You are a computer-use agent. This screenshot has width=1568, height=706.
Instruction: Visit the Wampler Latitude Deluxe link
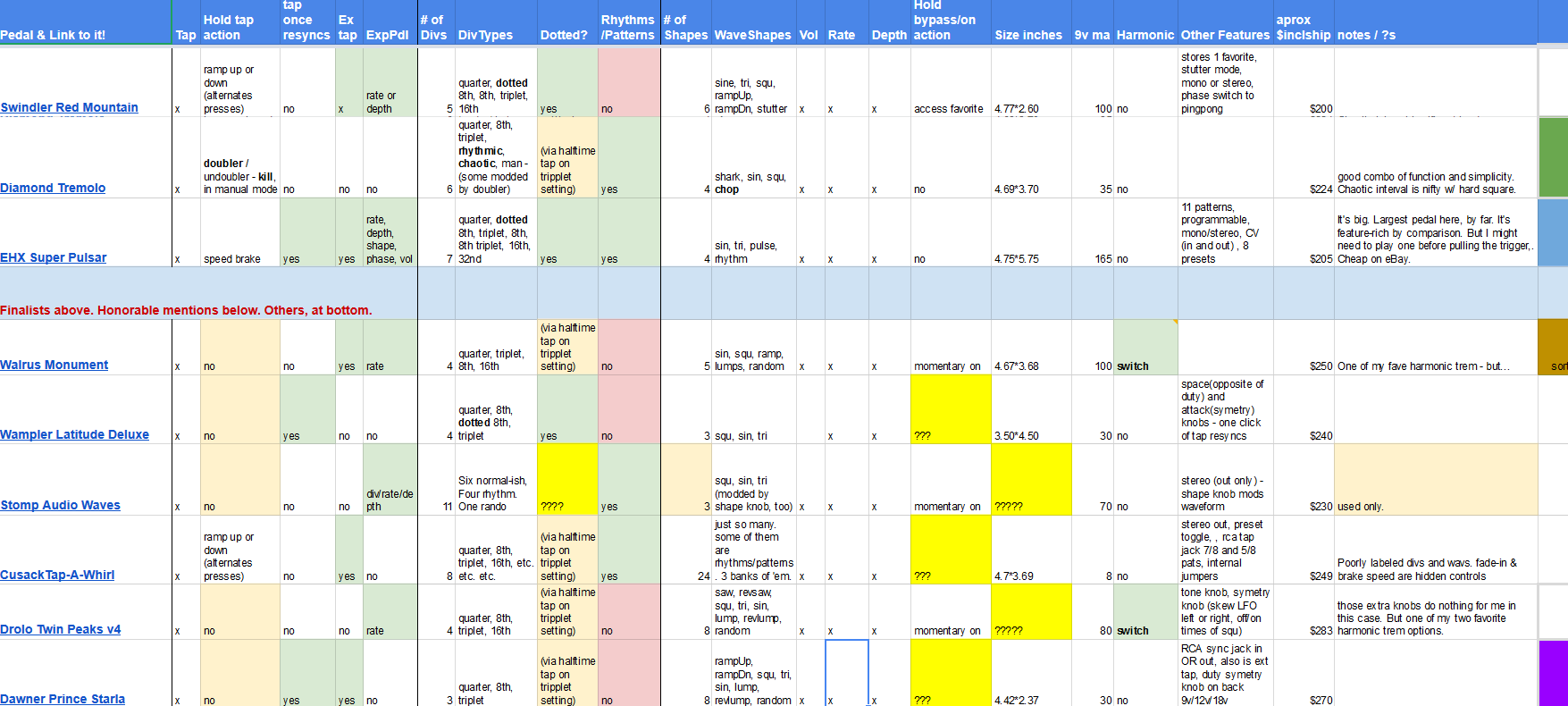coord(75,434)
